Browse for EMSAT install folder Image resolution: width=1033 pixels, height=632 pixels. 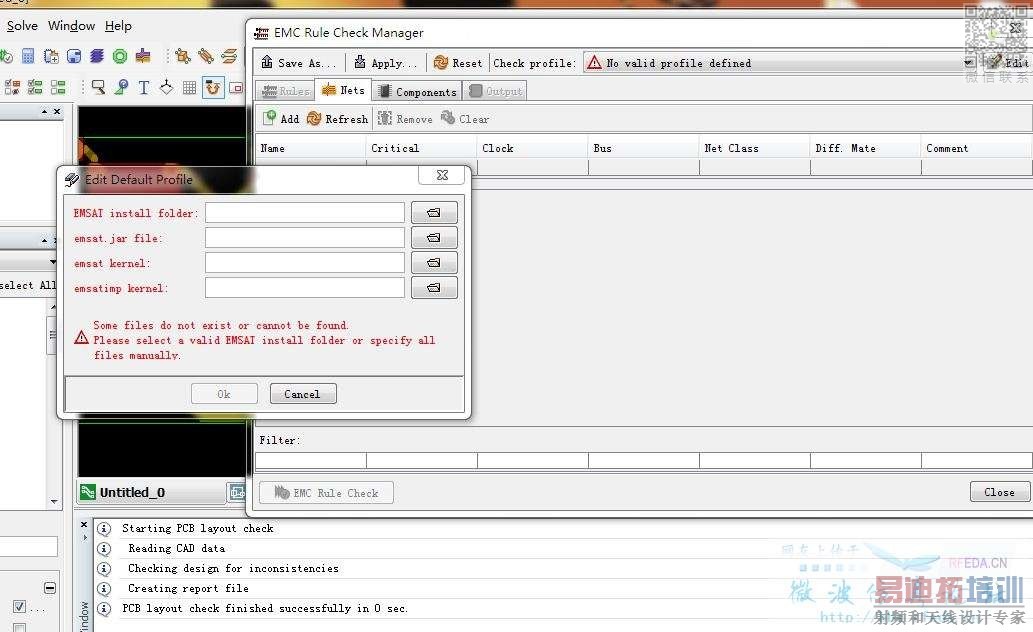point(433,212)
